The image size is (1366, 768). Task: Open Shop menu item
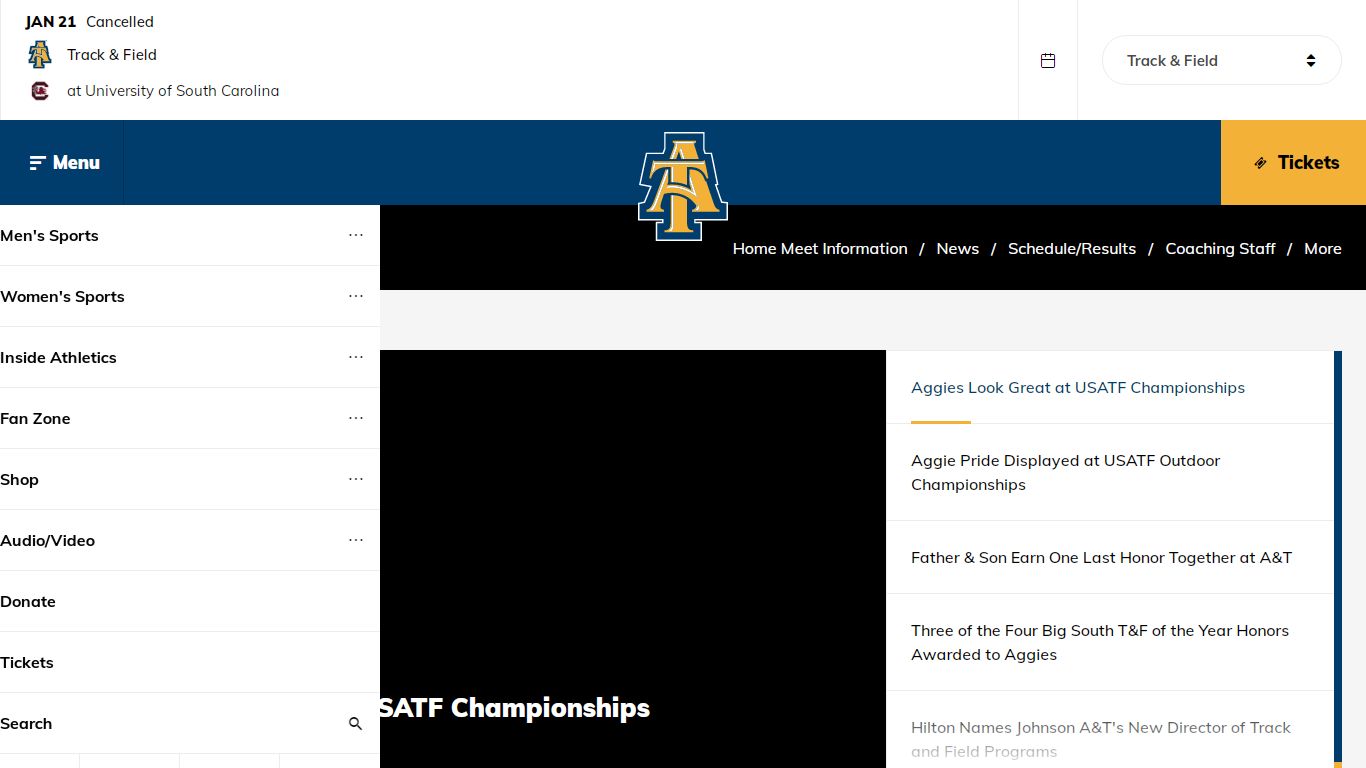tap(19, 480)
